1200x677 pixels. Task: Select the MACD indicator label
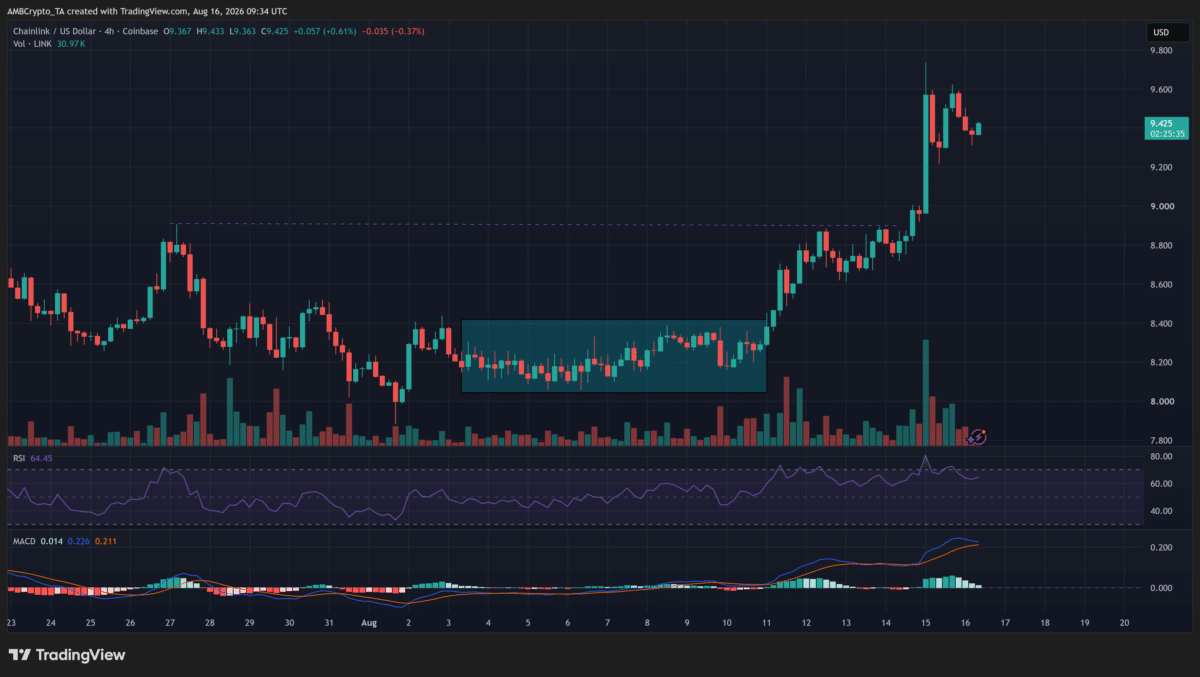pos(23,541)
